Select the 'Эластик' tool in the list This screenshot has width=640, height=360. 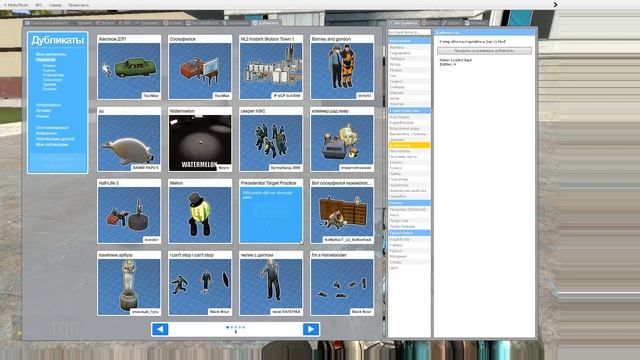point(409,104)
